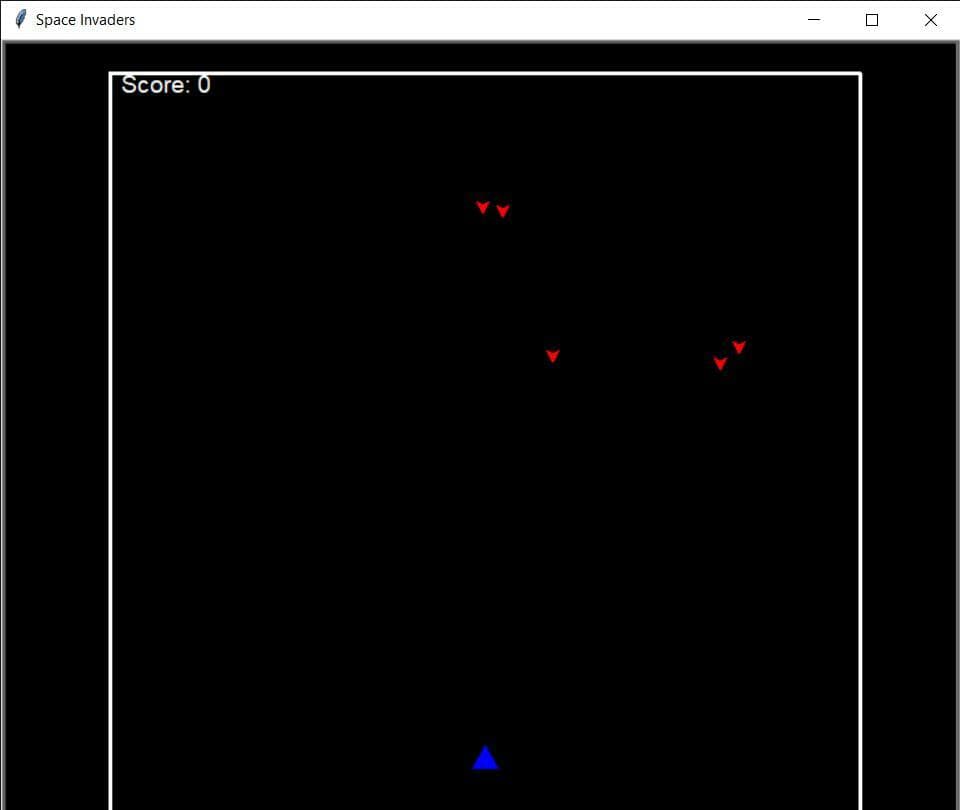Viewport: 960px width, 810px height.
Task: Close the Space Invaders window
Action: tap(931, 20)
